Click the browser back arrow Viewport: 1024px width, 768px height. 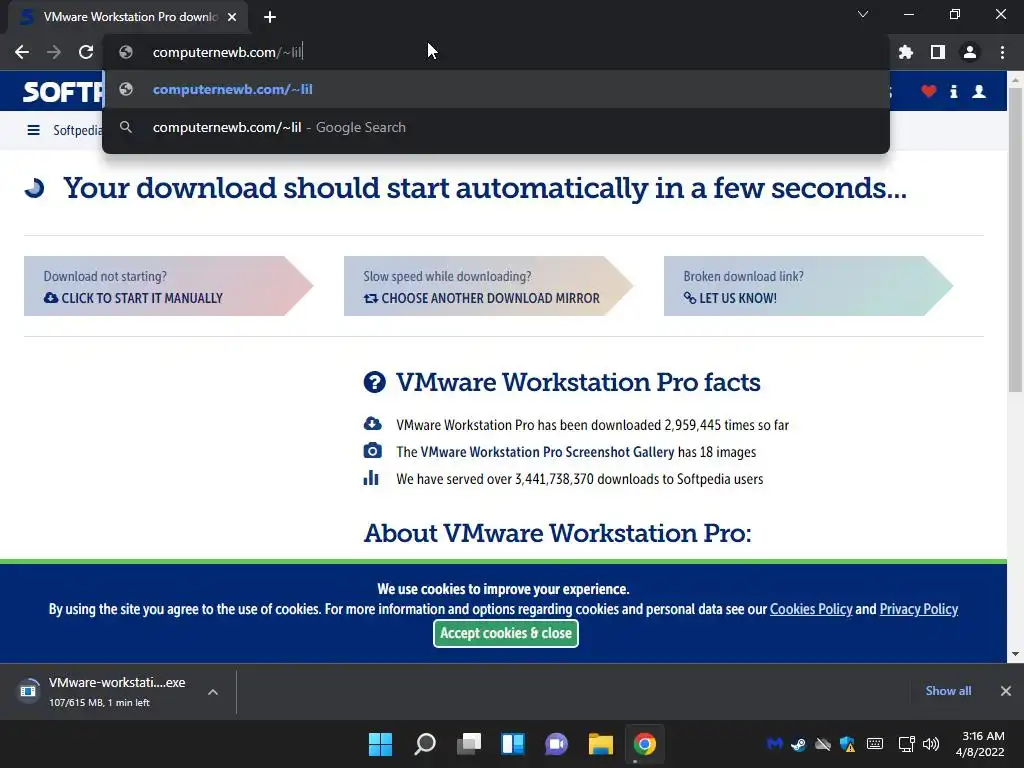tap(22, 52)
